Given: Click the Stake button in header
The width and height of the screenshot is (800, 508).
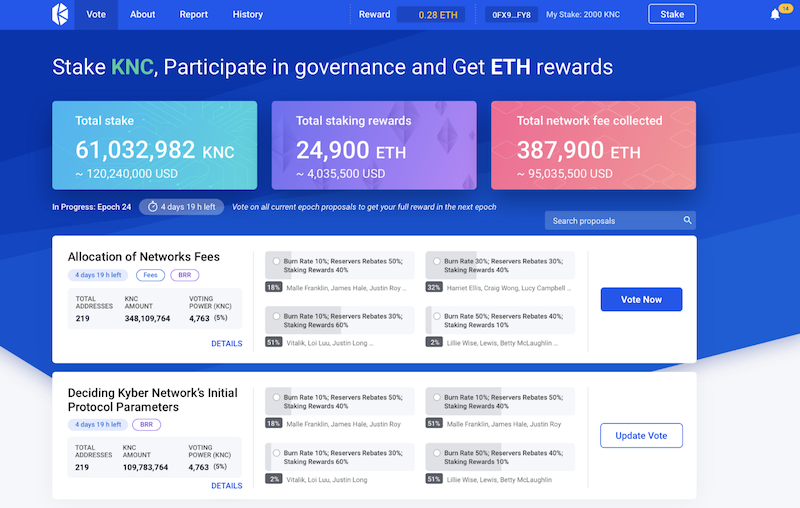Looking at the screenshot, I should pos(672,15).
